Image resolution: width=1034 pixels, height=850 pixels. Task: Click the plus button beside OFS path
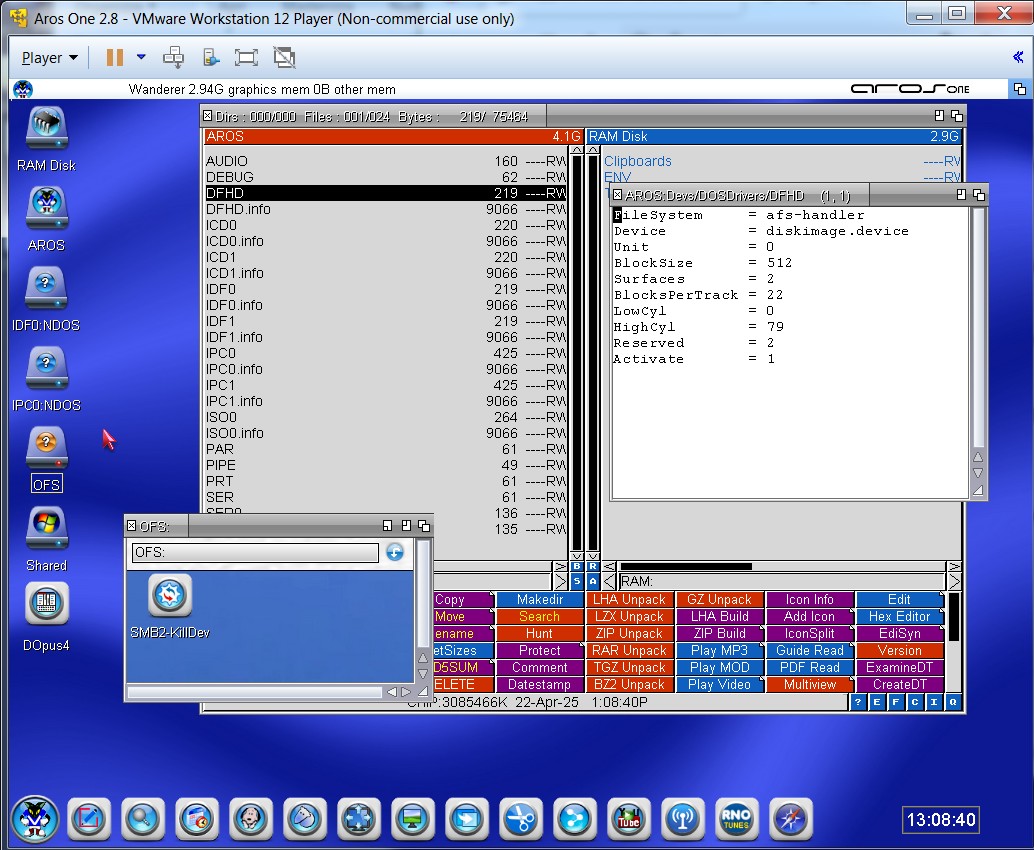point(395,552)
